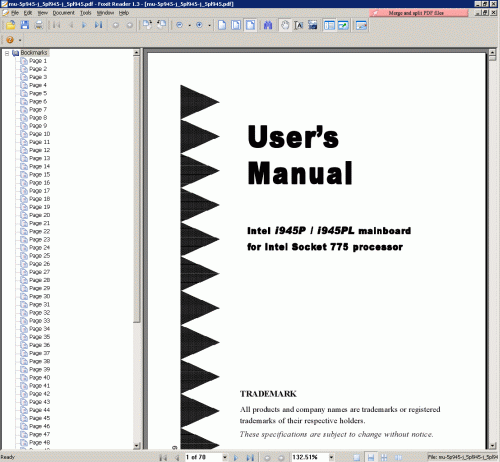Select bookmark Page 45
Image resolution: width=500 pixels, height=462 pixels.
pyautogui.click(x=39, y=418)
